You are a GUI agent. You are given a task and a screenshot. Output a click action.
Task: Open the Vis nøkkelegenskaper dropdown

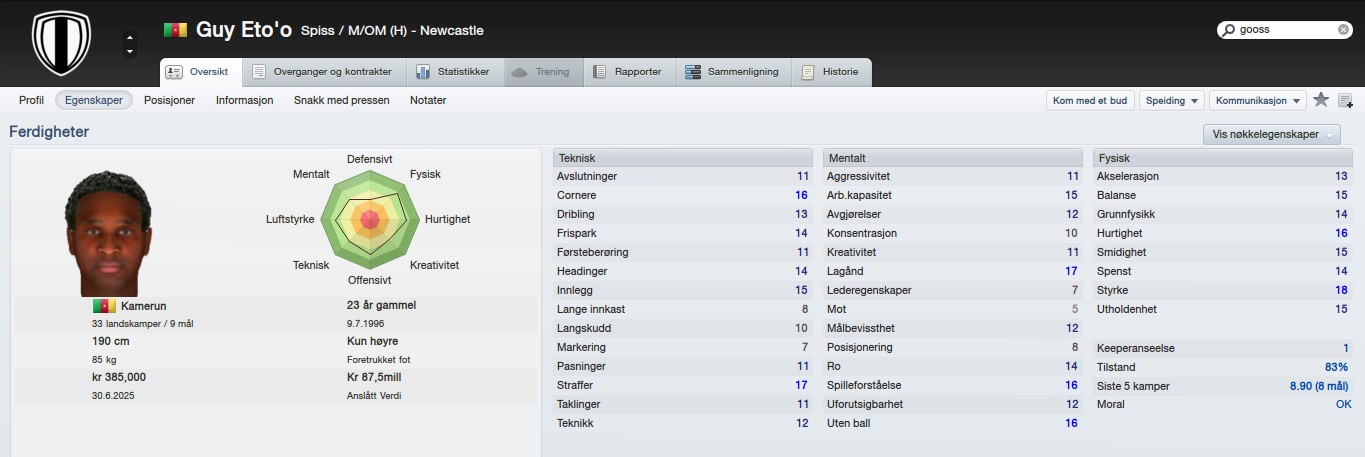click(1272, 135)
